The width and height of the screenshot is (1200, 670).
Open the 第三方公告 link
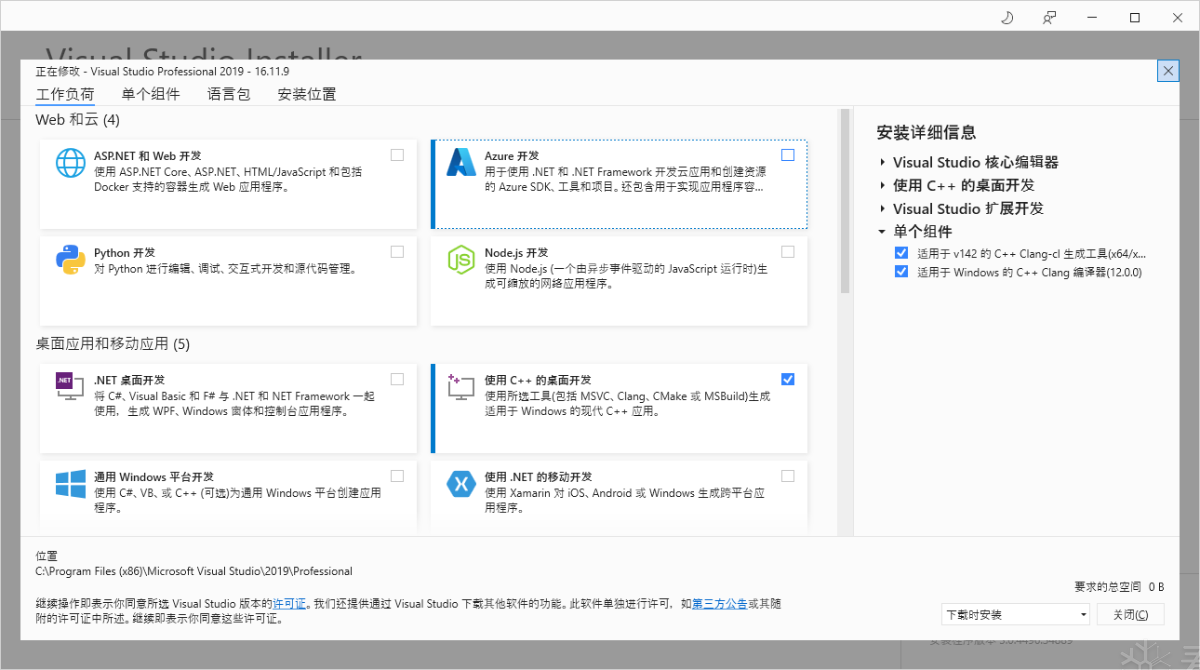point(719,604)
